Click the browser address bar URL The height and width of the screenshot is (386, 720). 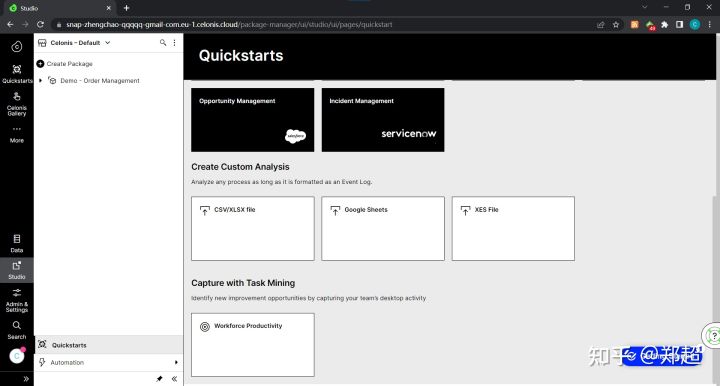[x=229, y=24]
